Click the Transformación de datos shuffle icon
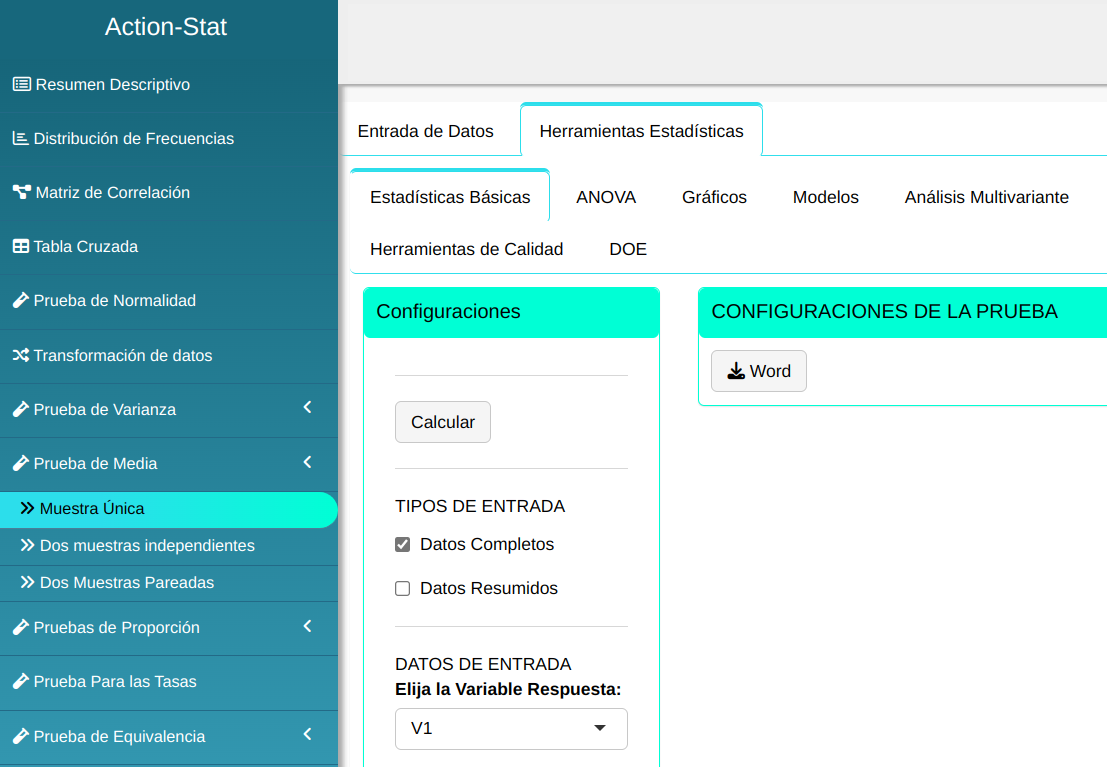The image size is (1107, 767). tap(20, 356)
